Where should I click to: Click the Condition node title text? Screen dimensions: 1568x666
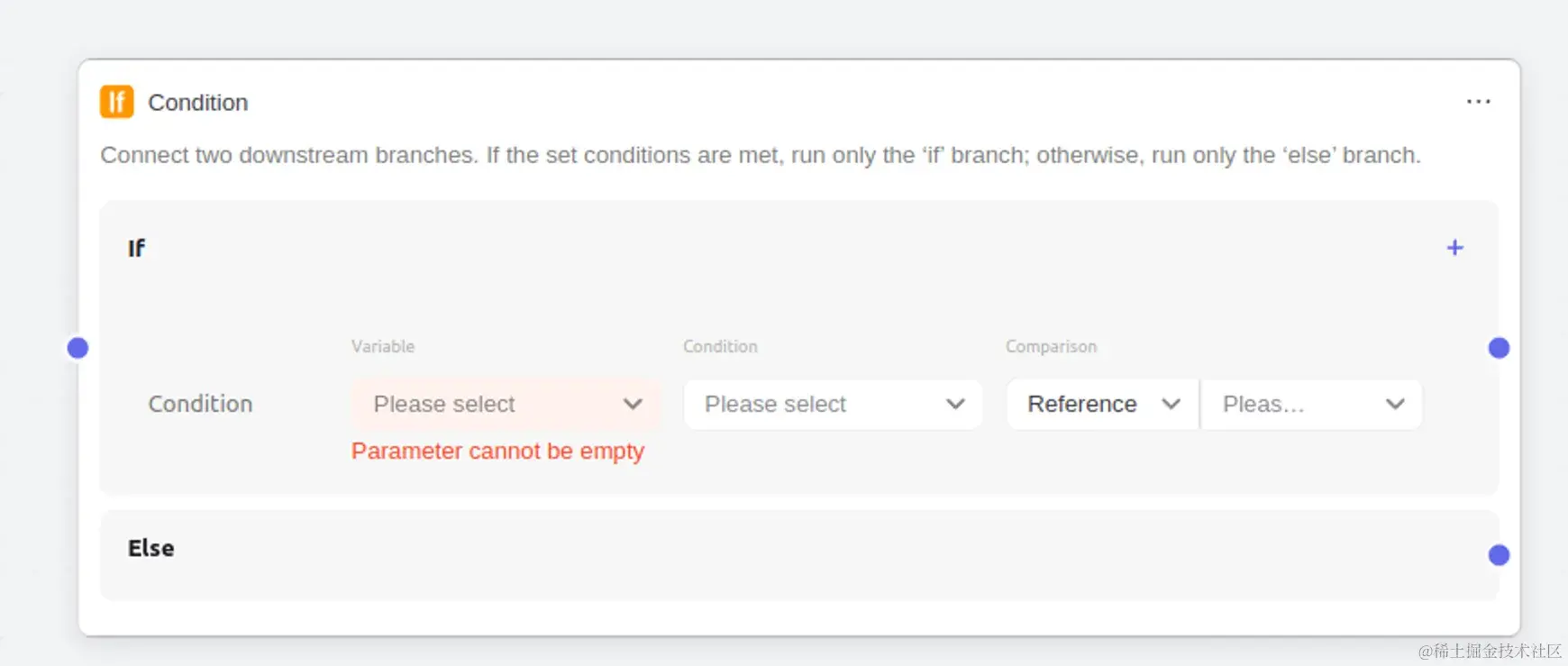[198, 103]
